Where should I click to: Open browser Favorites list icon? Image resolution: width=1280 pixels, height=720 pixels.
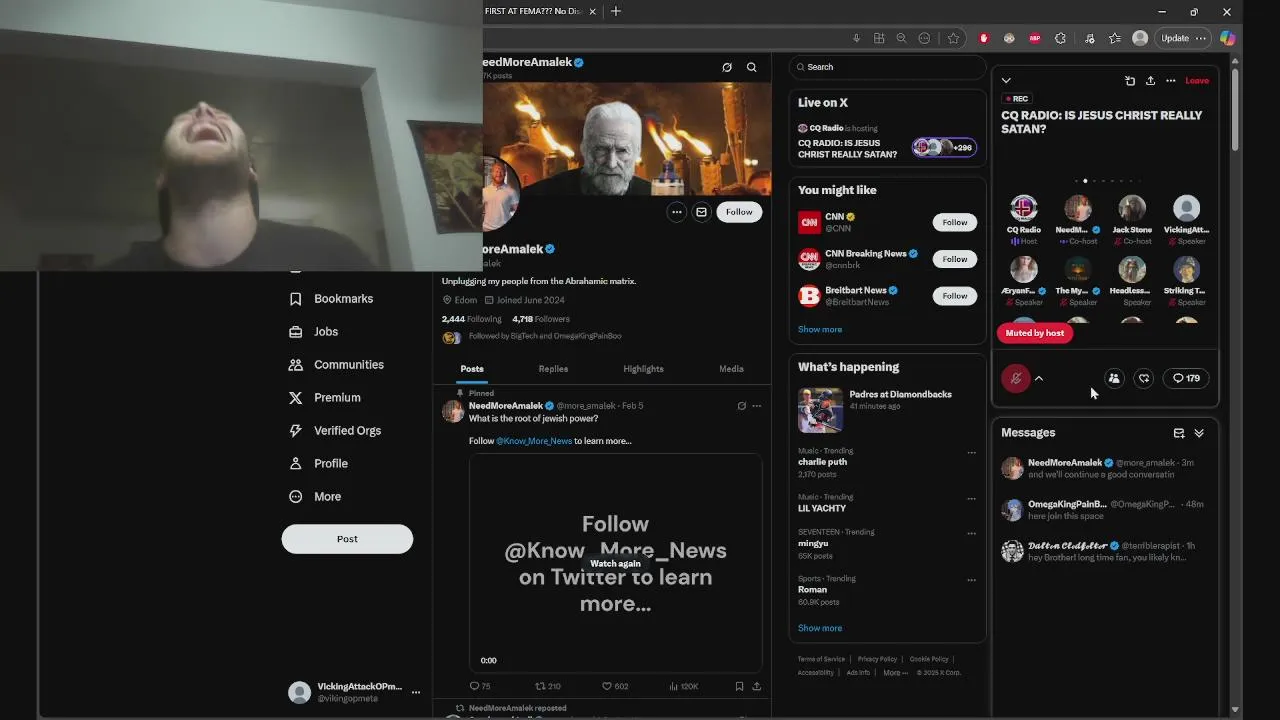pos(1114,38)
